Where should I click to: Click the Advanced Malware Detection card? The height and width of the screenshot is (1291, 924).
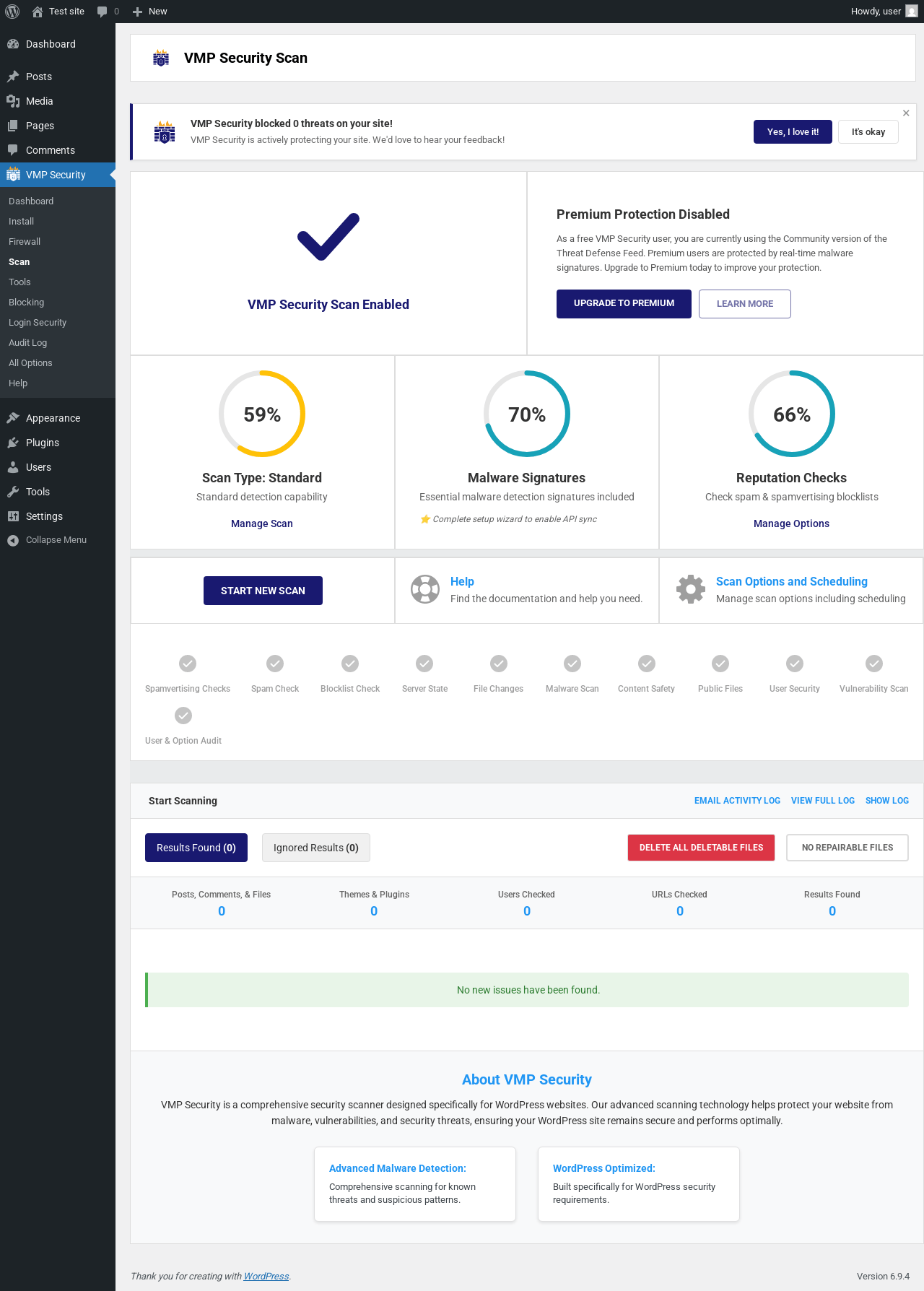[415, 1184]
